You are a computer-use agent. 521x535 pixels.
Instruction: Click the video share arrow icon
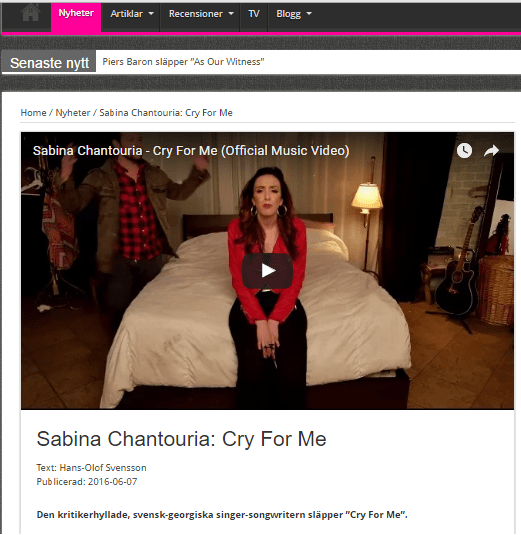pos(491,151)
